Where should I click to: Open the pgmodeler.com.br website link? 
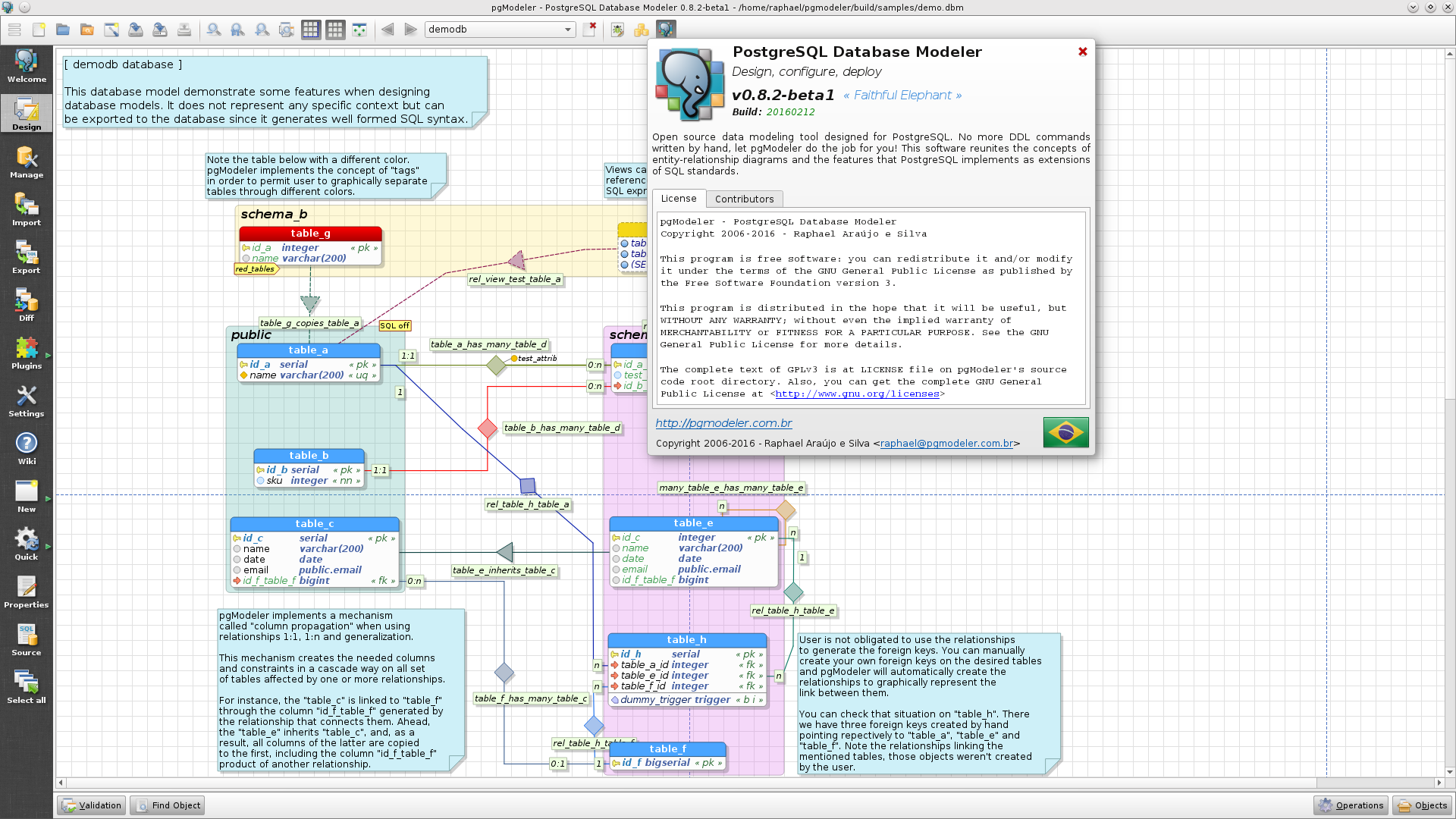(x=723, y=423)
